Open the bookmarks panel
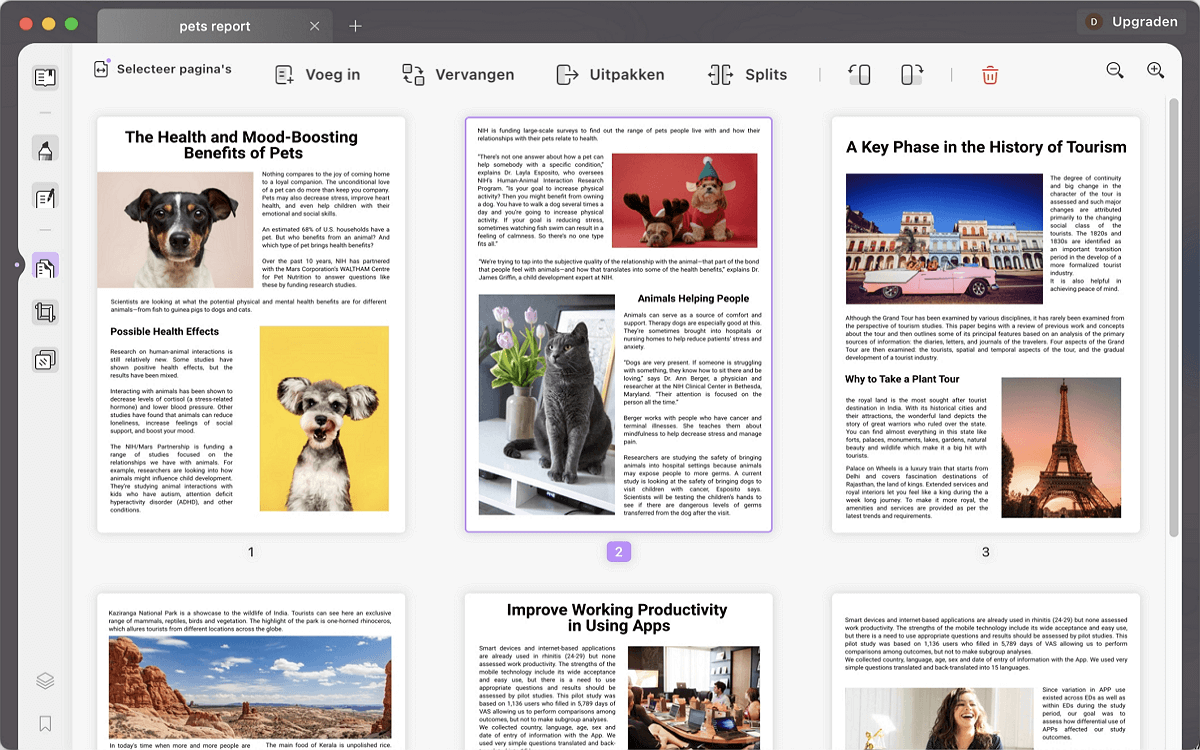The width and height of the screenshot is (1200, 750). 45,722
